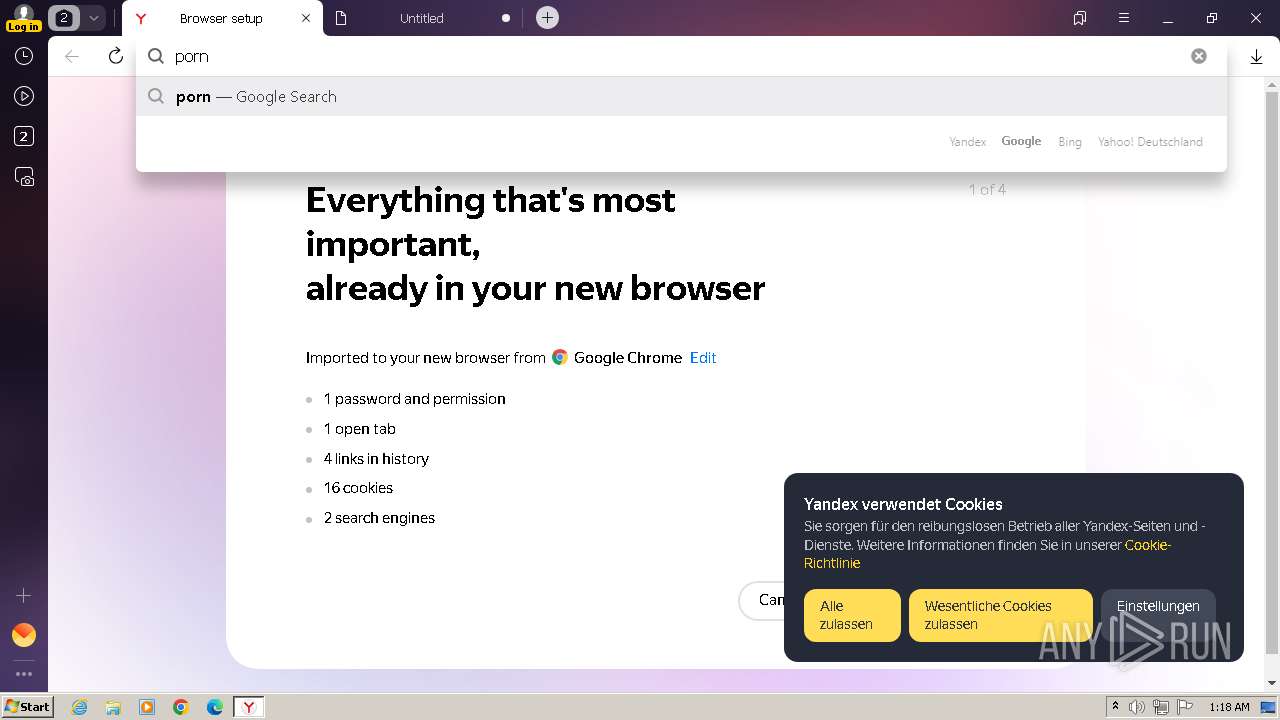Add an item to the sidebar with plus

point(24,595)
